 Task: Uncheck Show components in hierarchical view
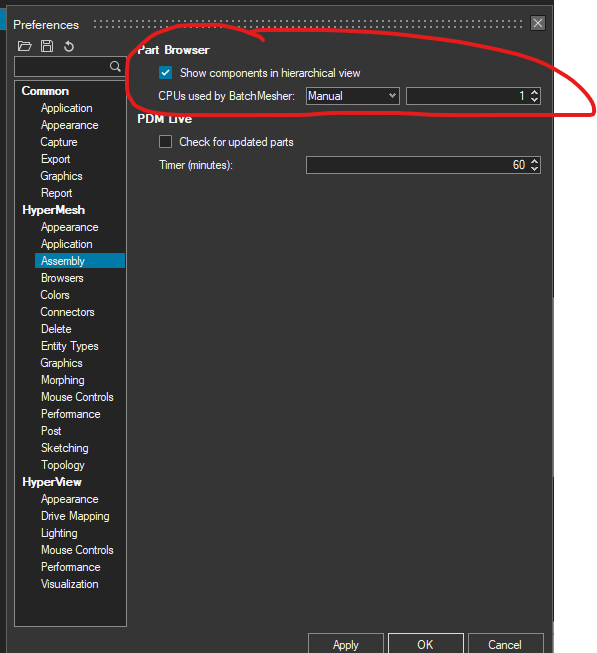coord(165,73)
